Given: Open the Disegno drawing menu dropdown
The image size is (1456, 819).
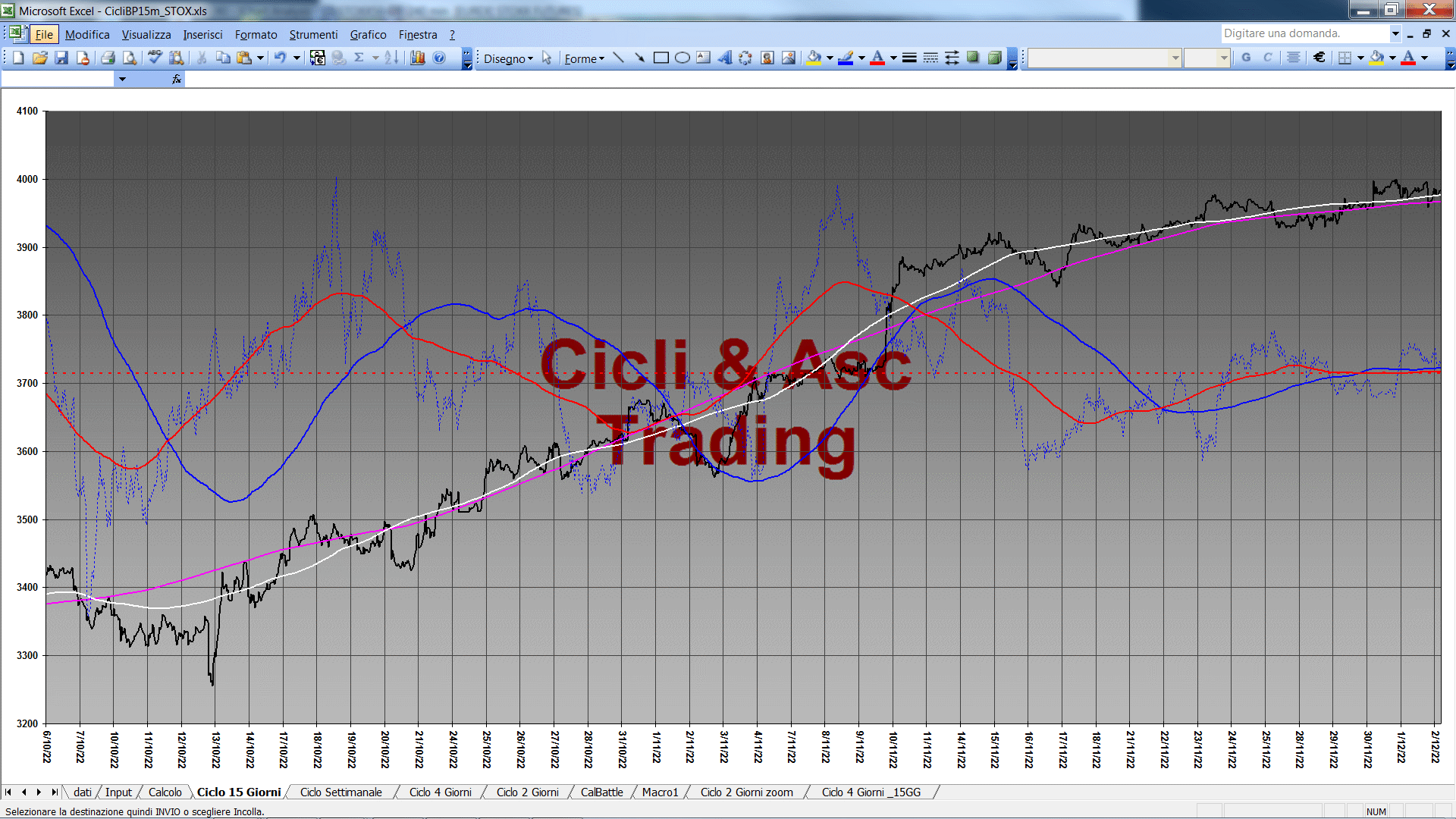Looking at the screenshot, I should coord(508,58).
